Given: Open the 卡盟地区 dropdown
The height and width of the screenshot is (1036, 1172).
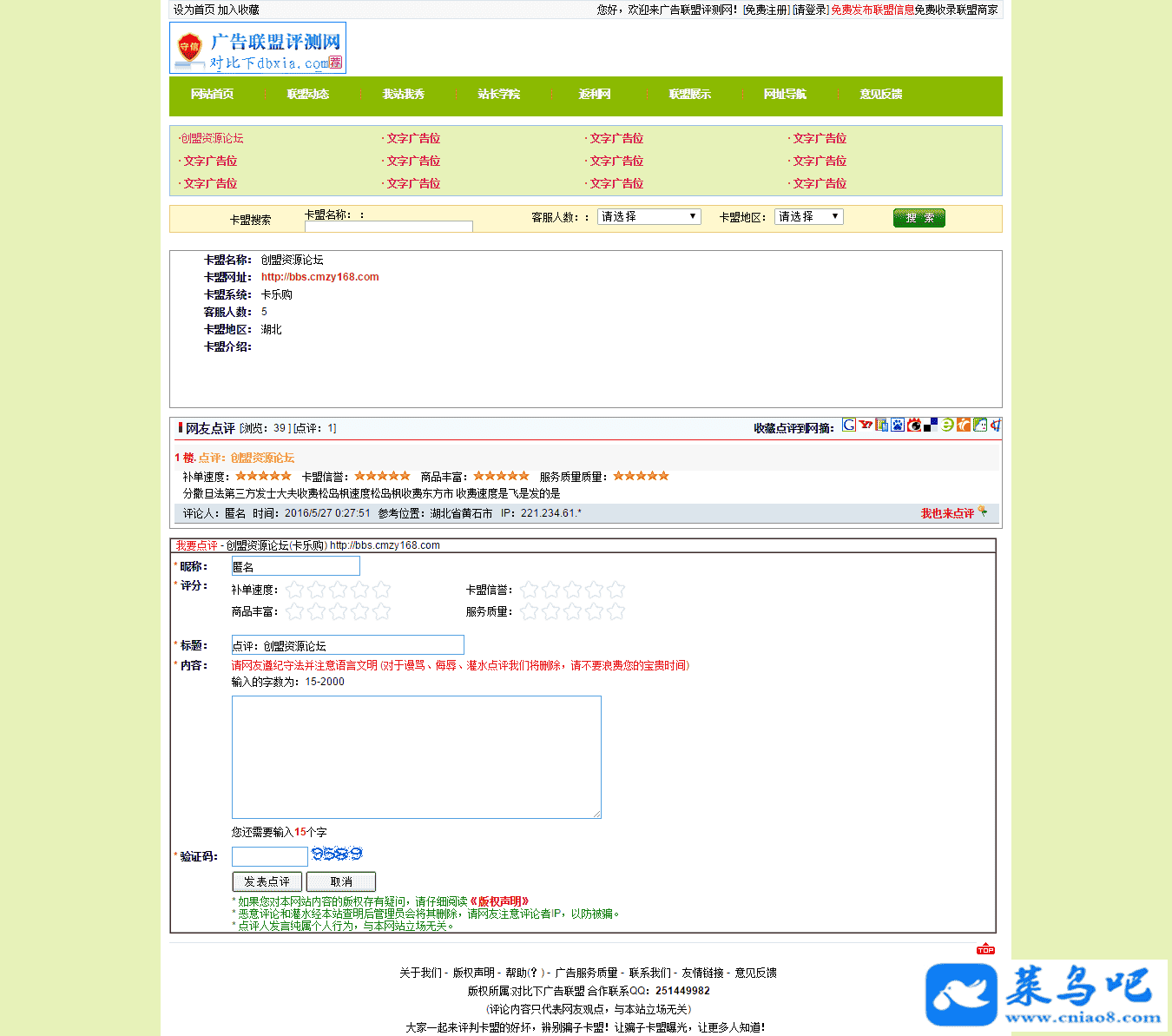Looking at the screenshot, I should 809,216.
